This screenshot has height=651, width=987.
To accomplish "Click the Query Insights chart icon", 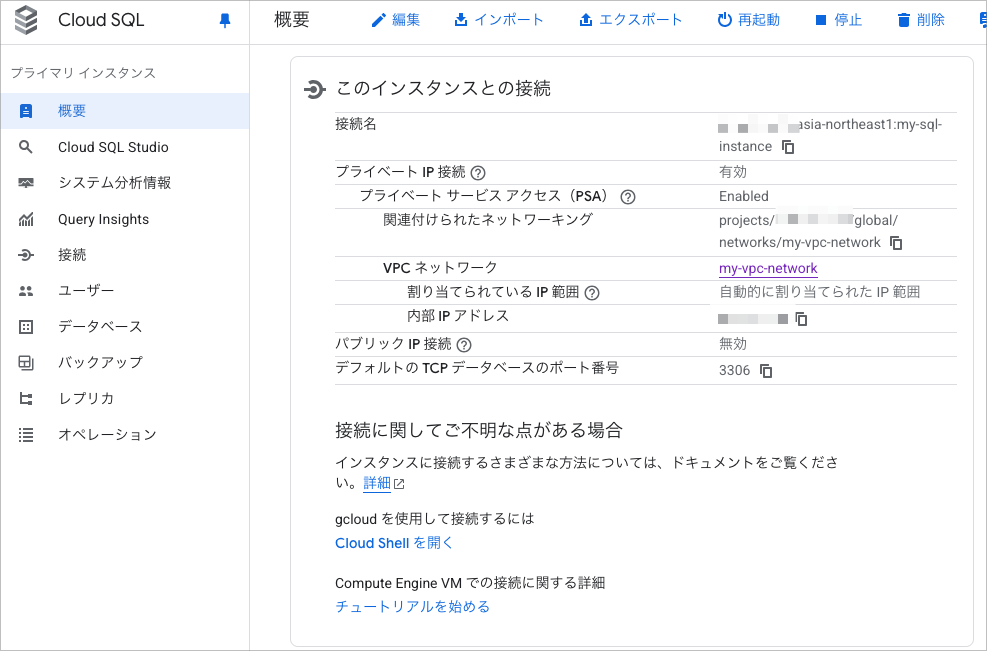I will click(x=26, y=219).
